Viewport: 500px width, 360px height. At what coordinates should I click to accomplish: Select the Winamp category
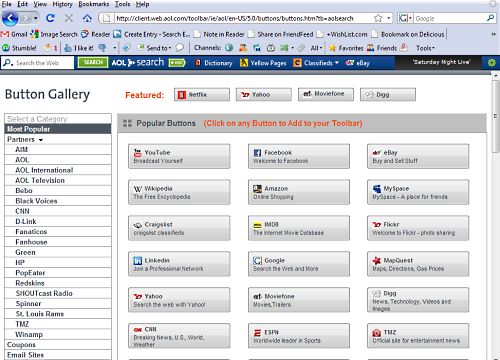point(58,334)
